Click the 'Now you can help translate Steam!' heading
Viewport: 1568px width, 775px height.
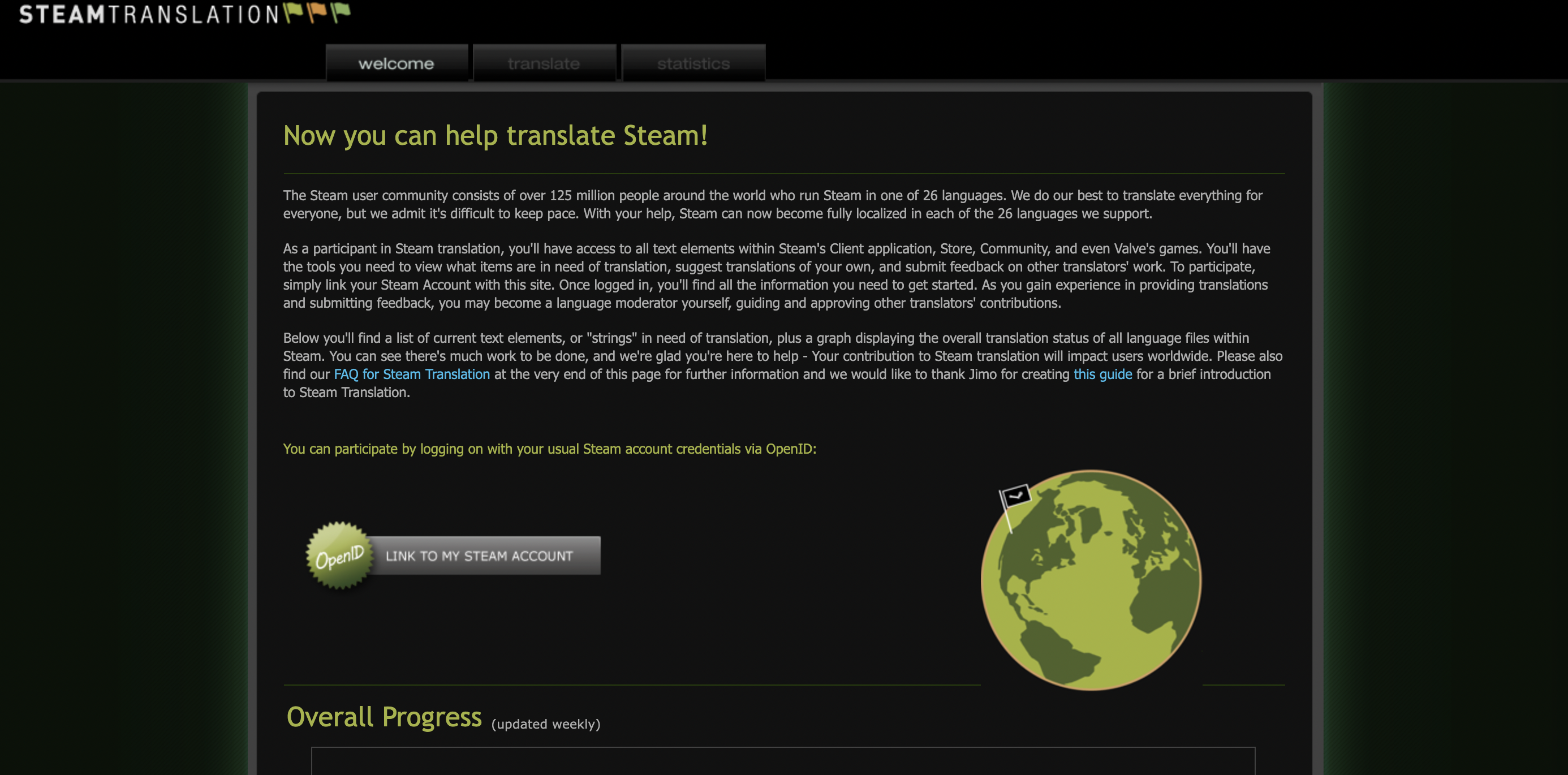(496, 136)
